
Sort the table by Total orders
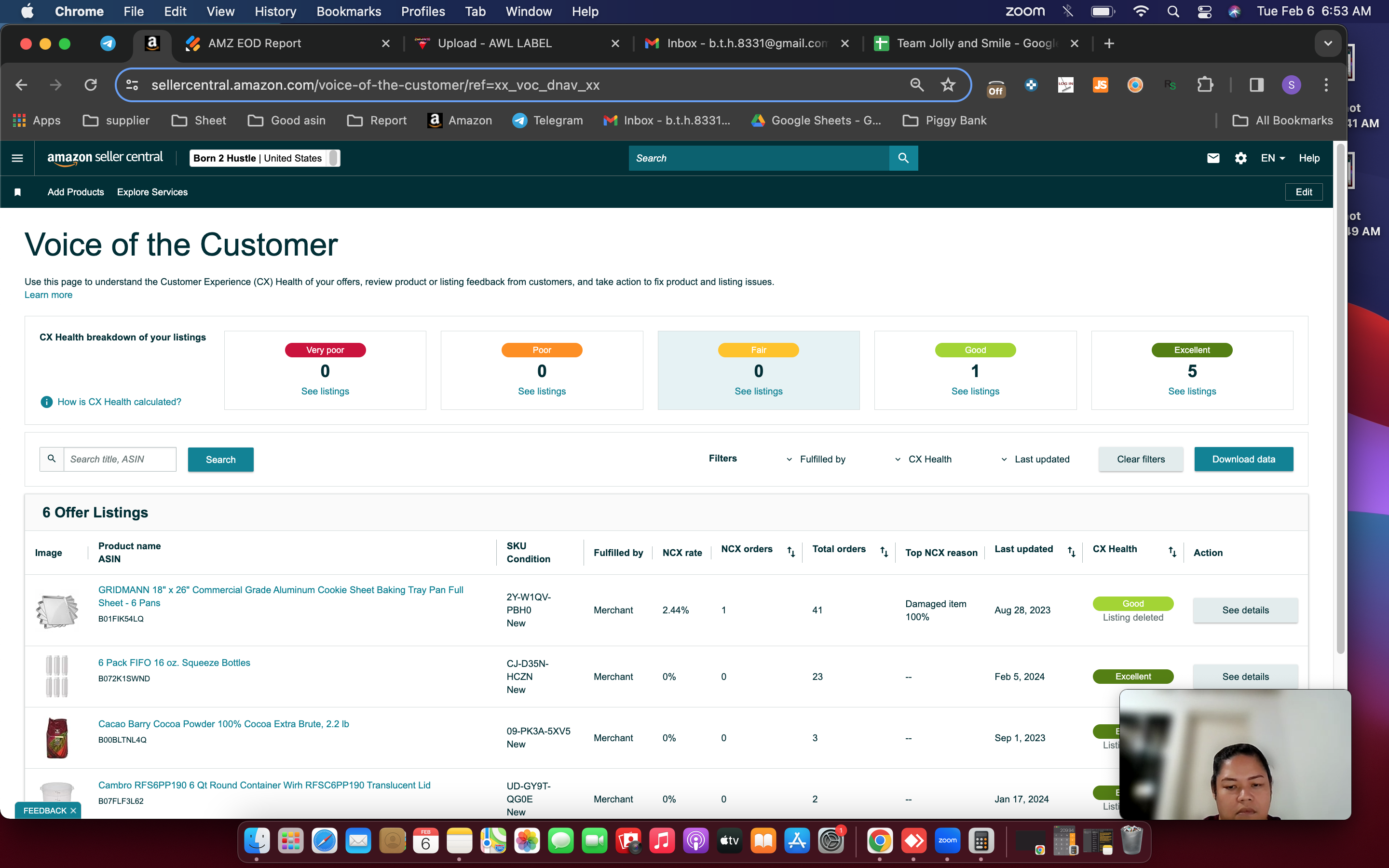[x=884, y=552]
